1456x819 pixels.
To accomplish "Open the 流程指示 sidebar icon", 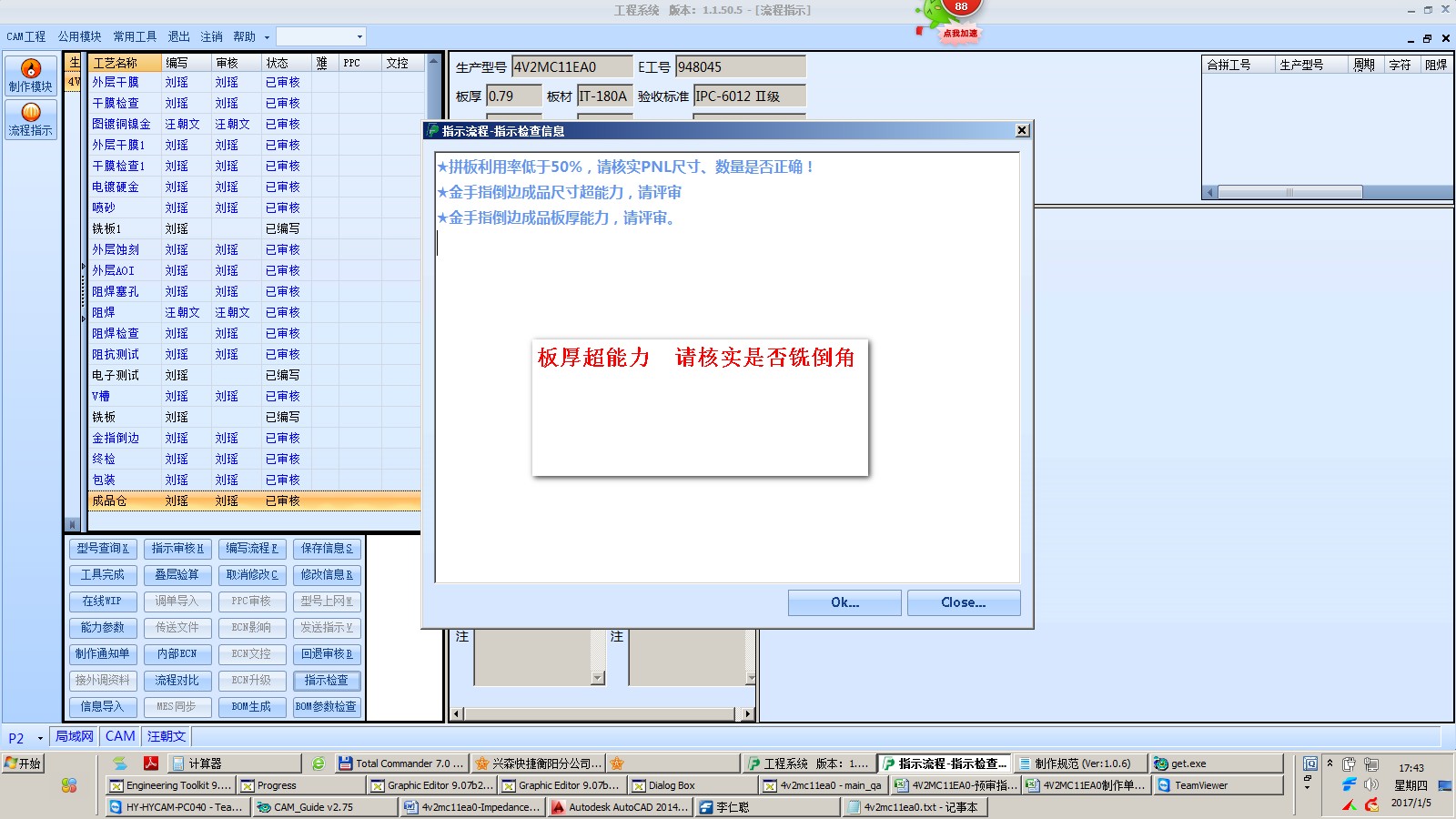I will (x=31, y=119).
